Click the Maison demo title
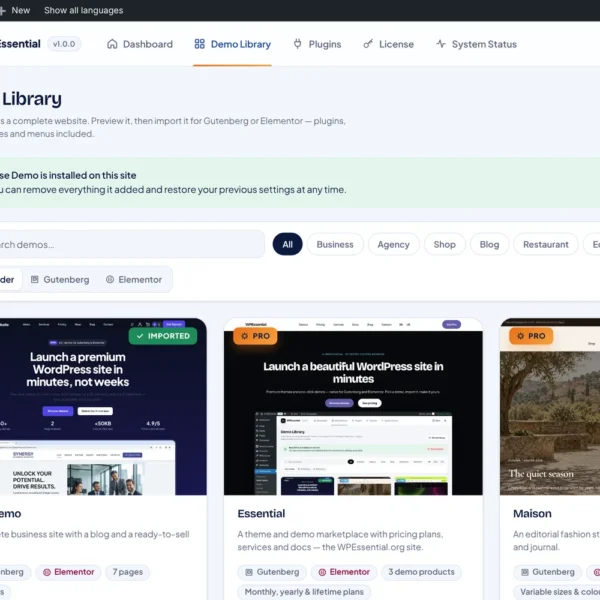The height and width of the screenshot is (600, 600). point(532,514)
